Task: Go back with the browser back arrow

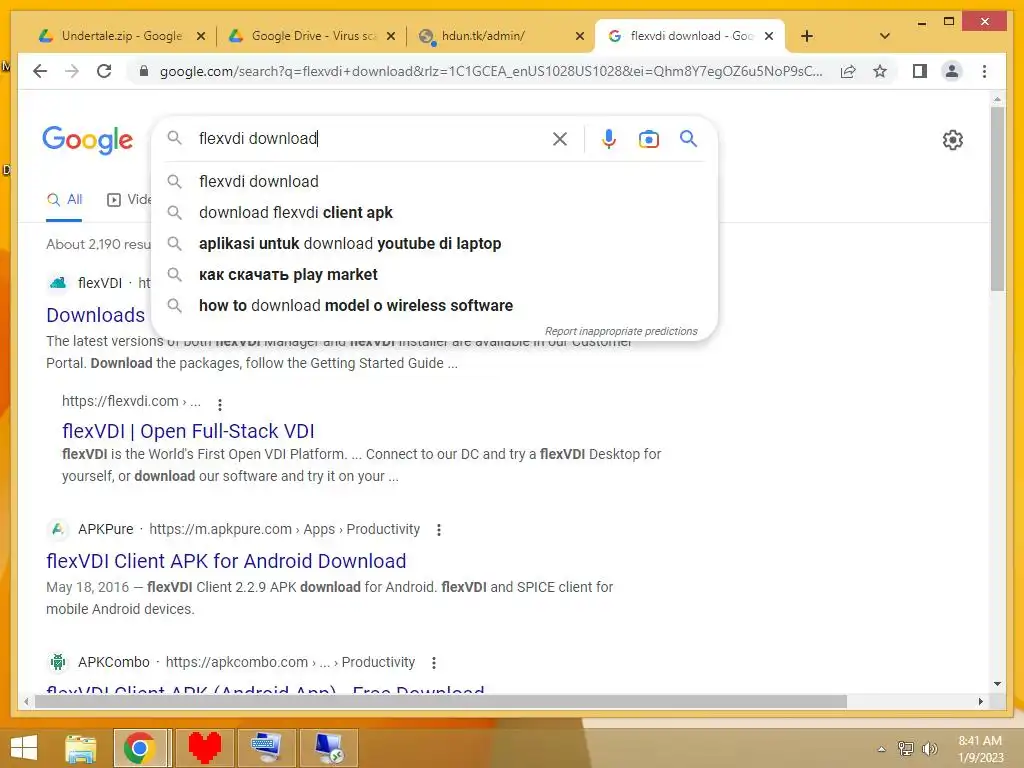Action: pos(40,71)
